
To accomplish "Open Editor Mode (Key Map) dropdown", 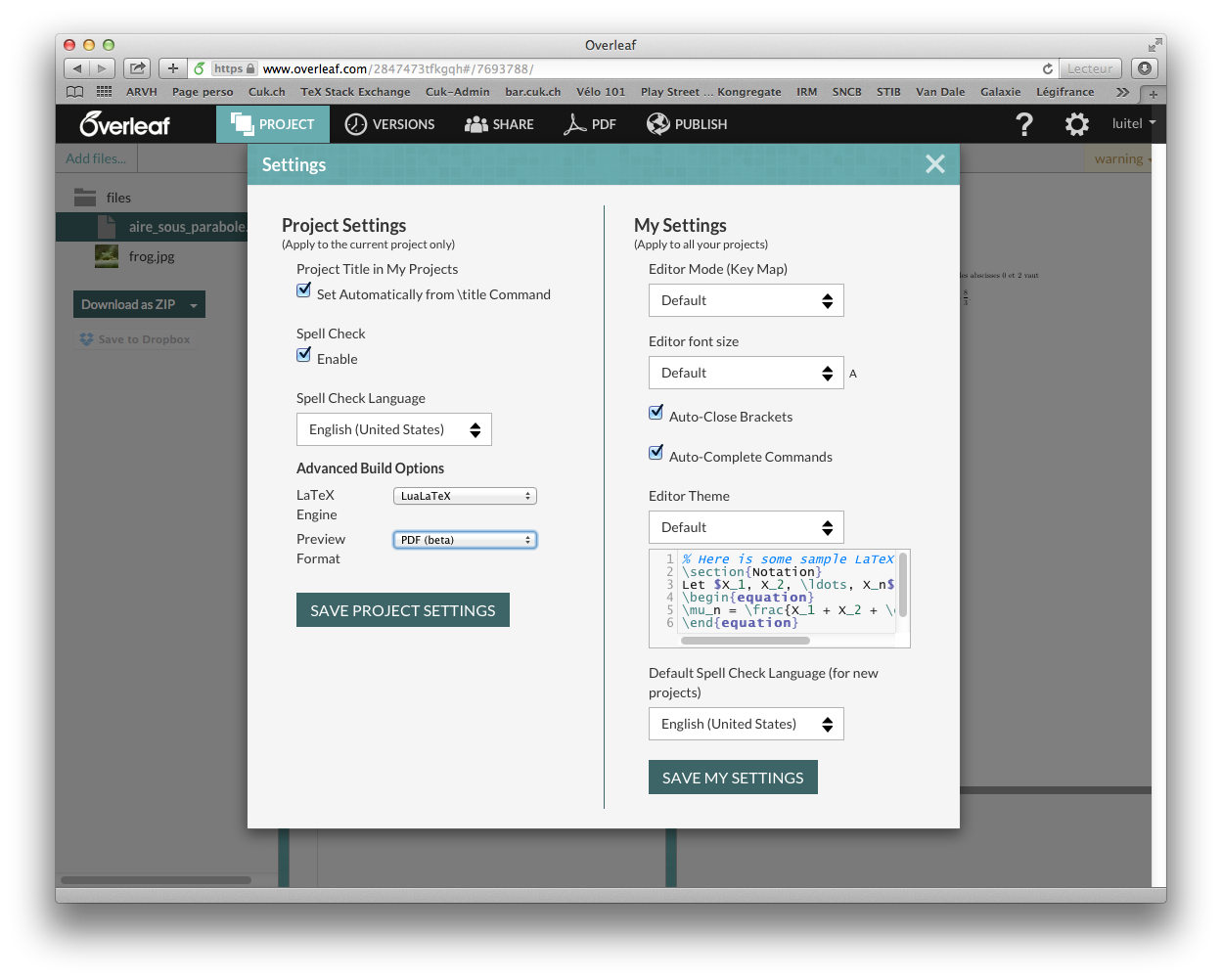I will [747, 300].
